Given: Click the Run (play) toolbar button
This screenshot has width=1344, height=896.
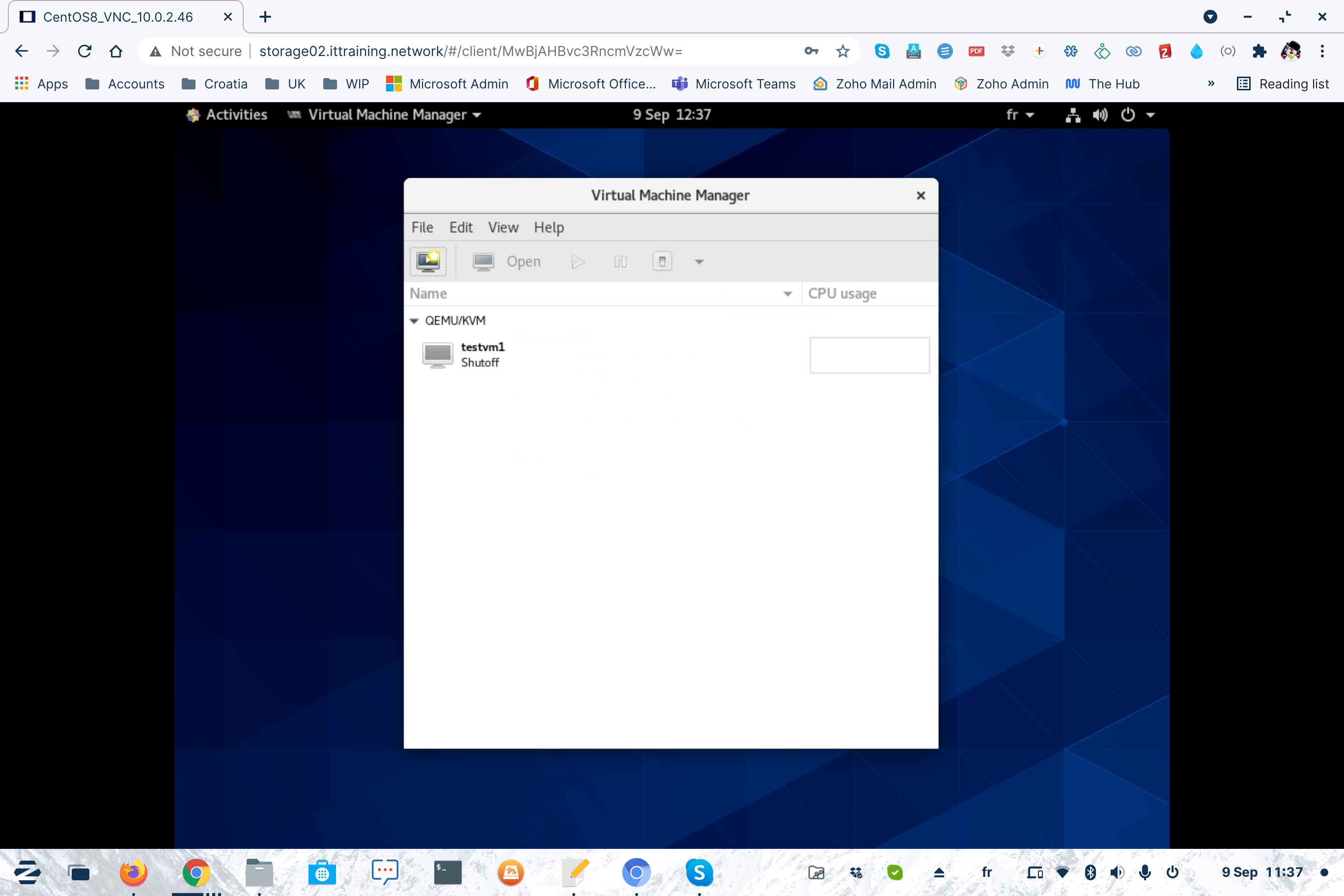Looking at the screenshot, I should pyautogui.click(x=578, y=262).
